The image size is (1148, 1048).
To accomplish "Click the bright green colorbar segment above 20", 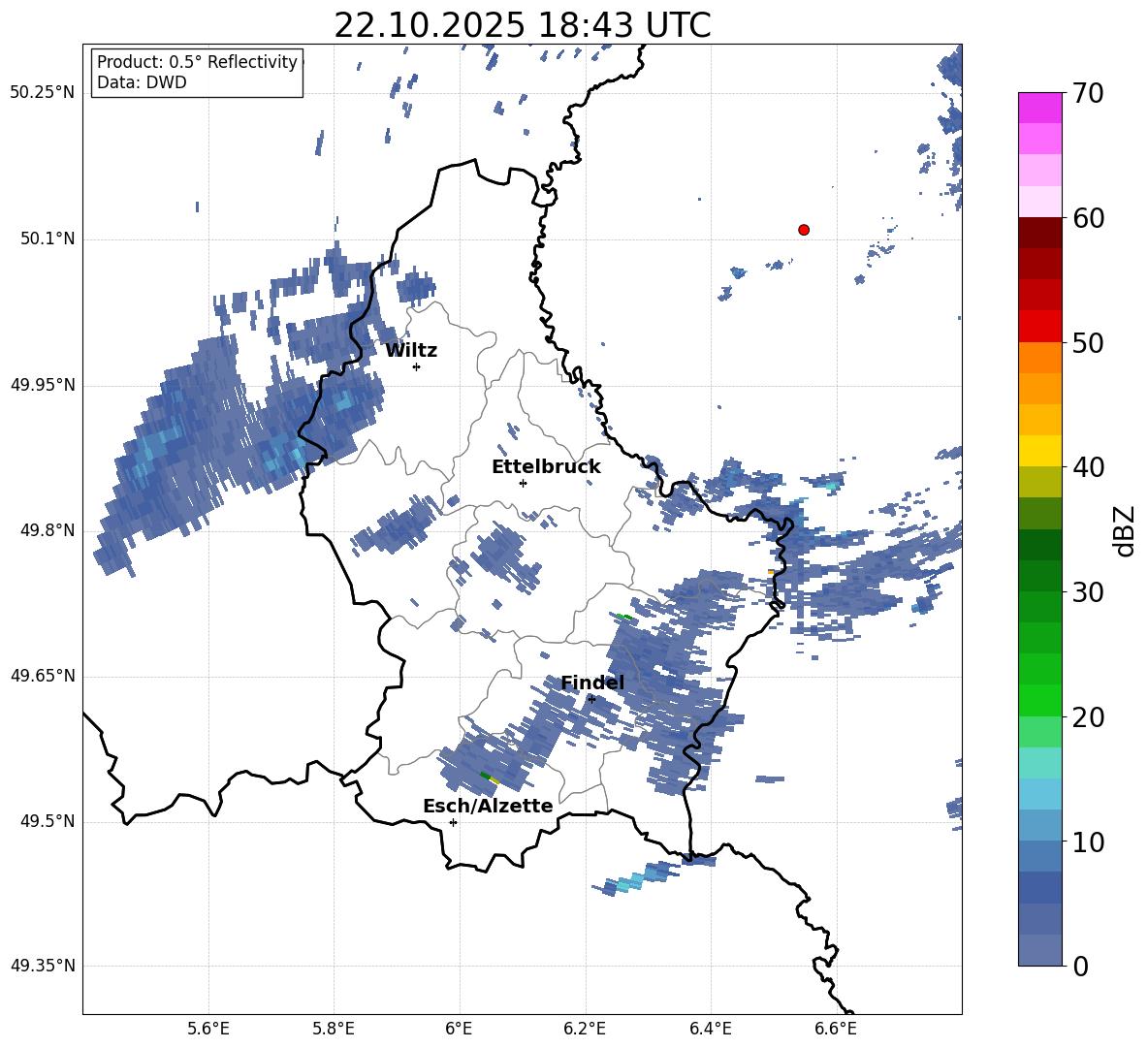I will pyautogui.click(x=1040, y=700).
